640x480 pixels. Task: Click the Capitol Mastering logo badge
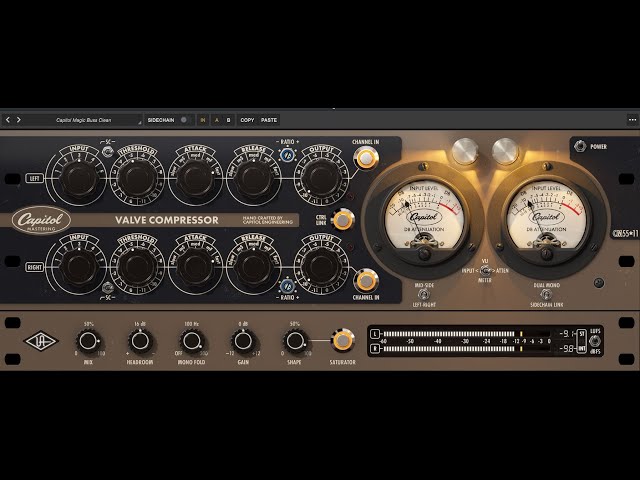click(41, 221)
